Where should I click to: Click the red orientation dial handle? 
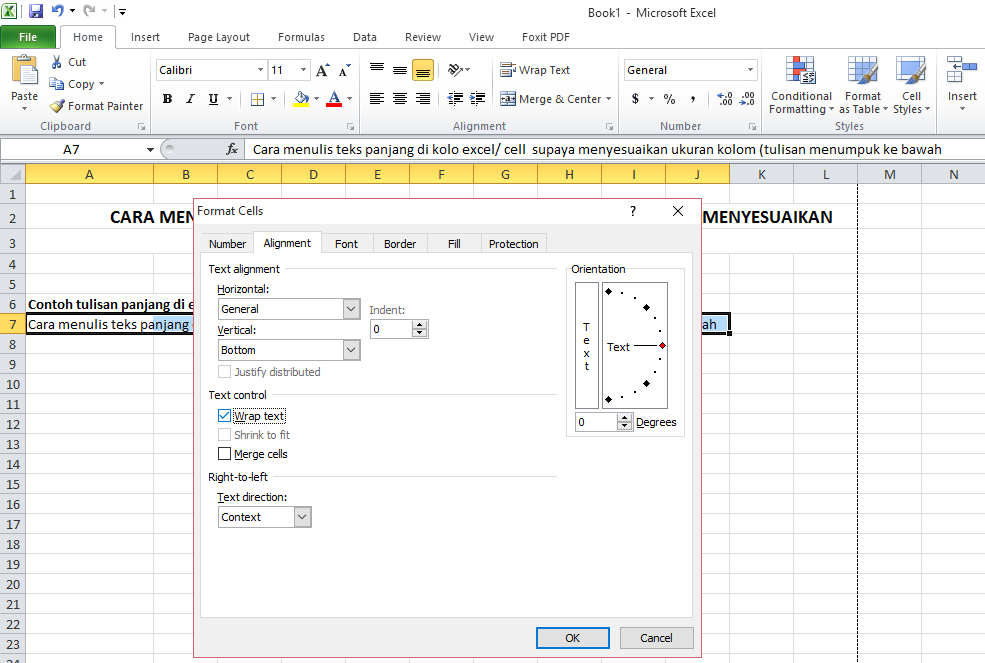[662, 346]
